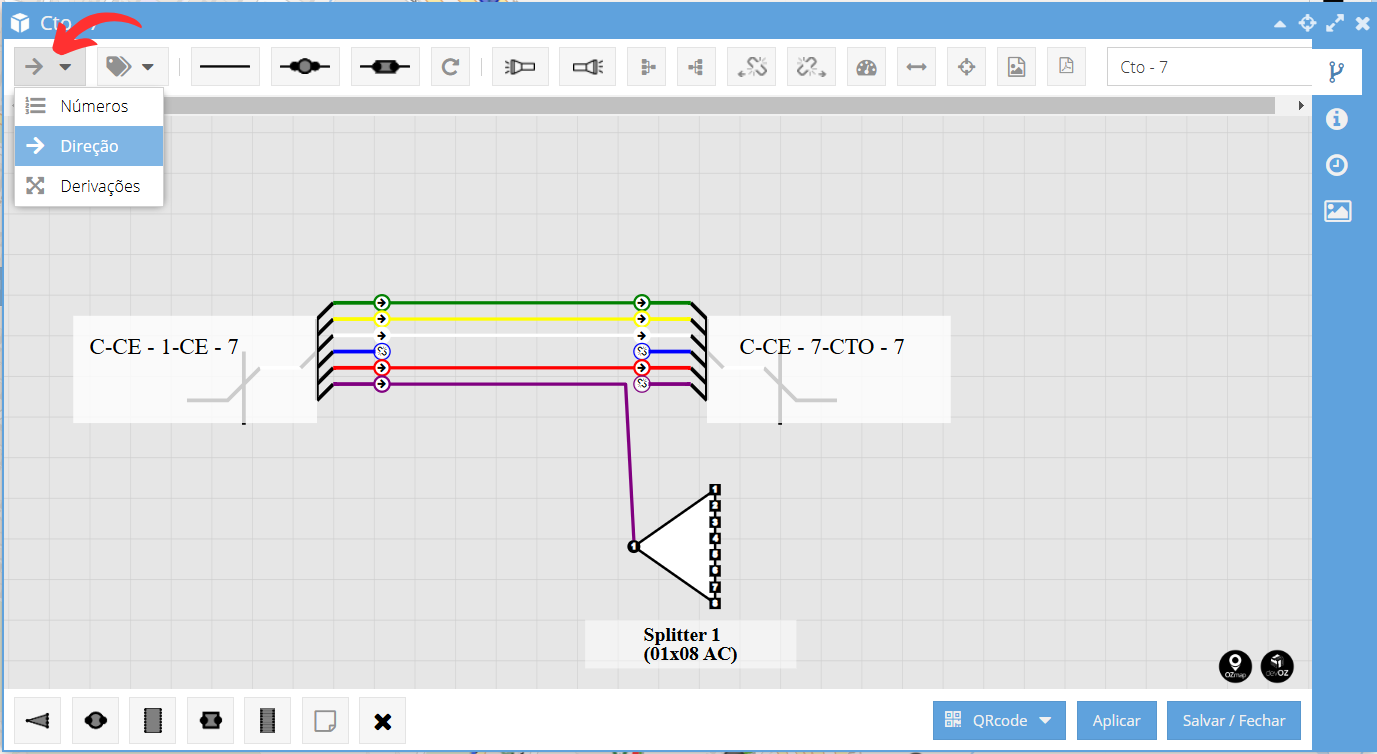Click the Aplicar button
Screen dimensions: 1377x754
pyautogui.click(x=1116, y=720)
